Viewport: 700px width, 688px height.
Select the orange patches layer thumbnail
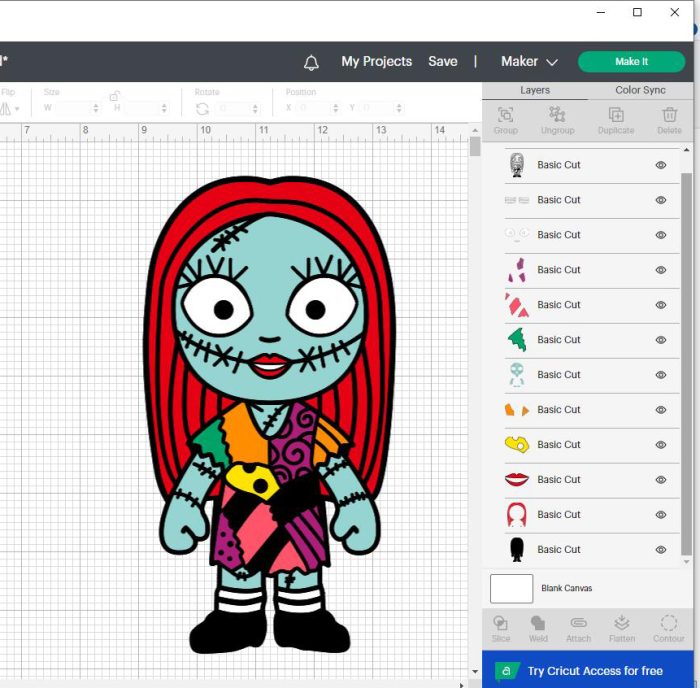[517, 410]
